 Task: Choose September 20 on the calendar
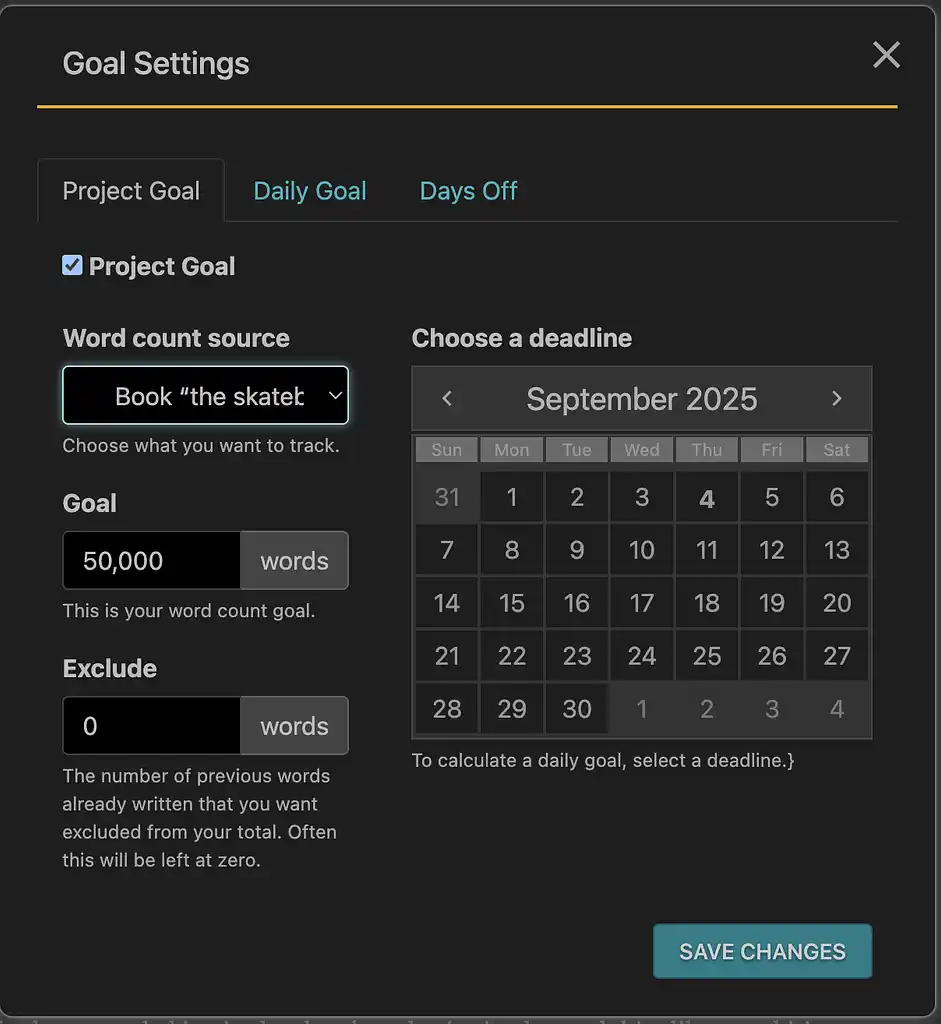[x=837, y=603]
